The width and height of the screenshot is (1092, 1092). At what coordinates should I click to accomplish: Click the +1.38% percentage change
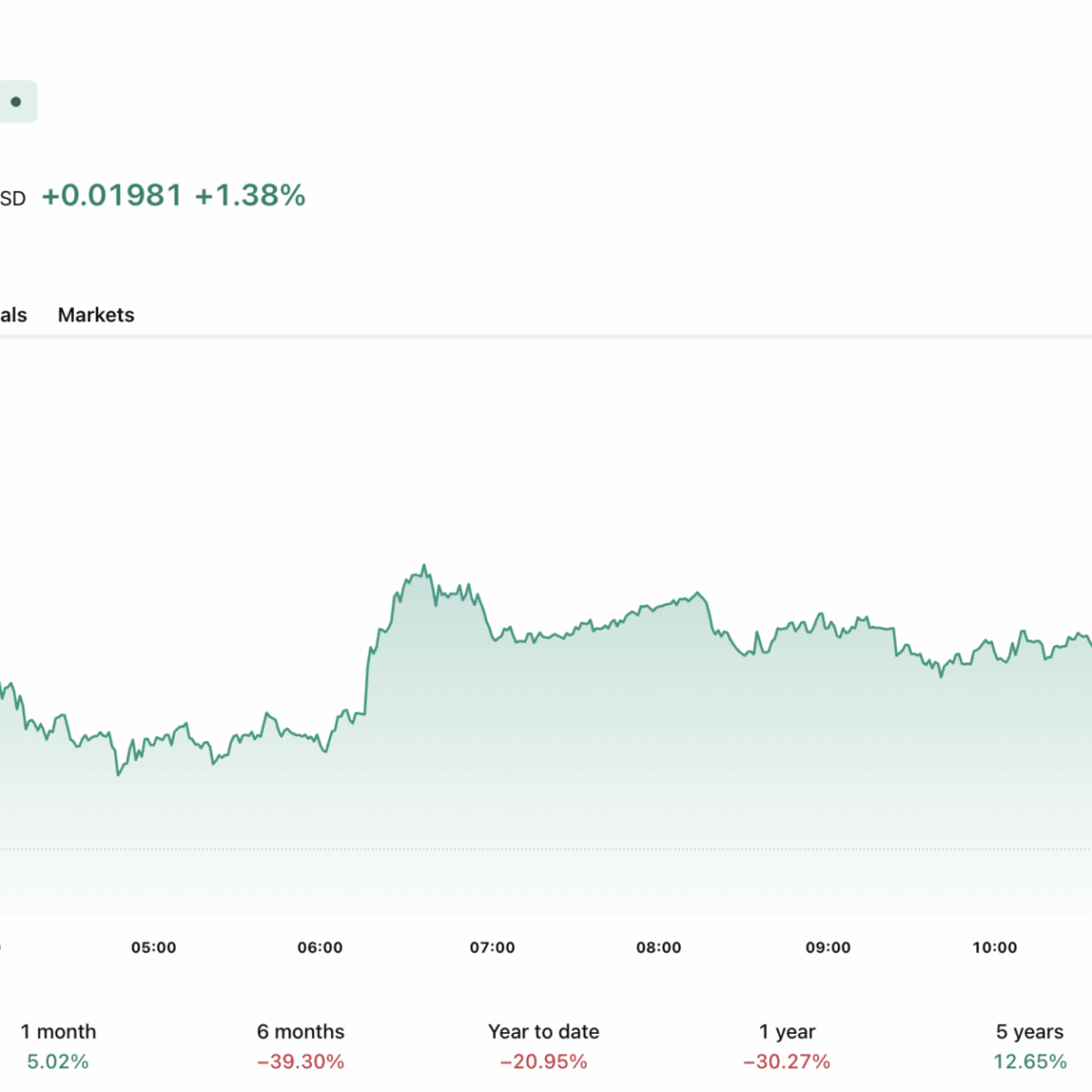[x=250, y=196]
